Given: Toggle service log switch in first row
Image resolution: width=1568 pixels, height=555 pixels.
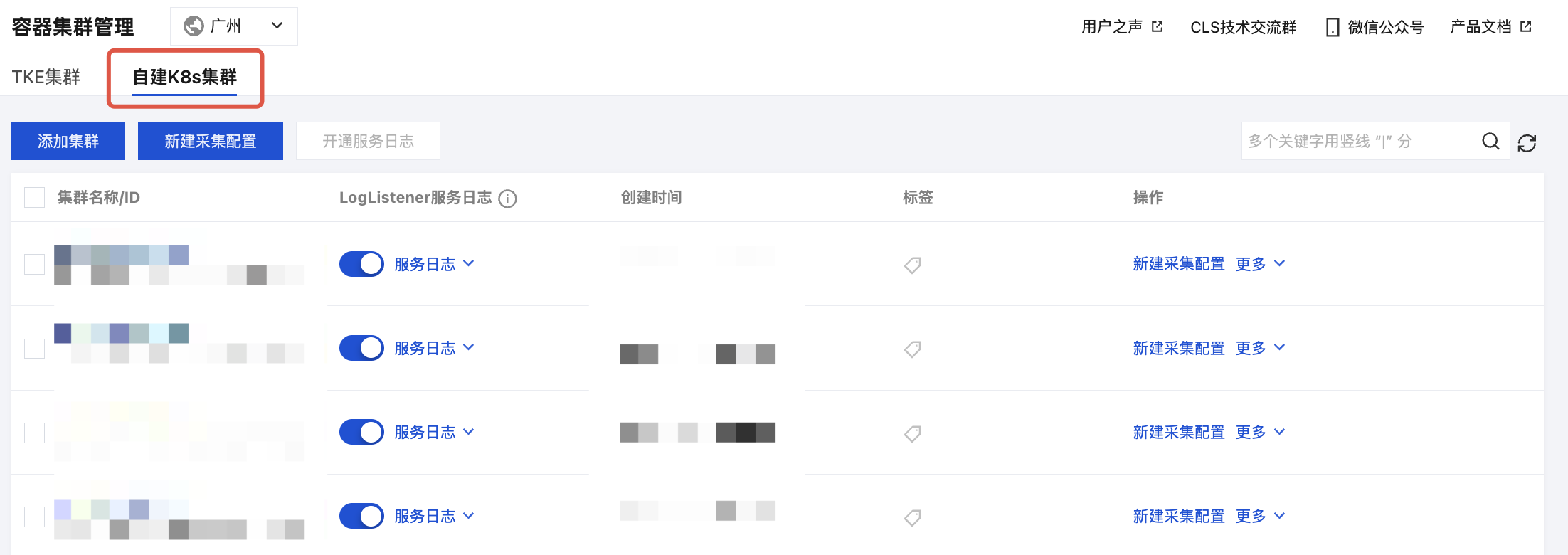Looking at the screenshot, I should (x=361, y=264).
